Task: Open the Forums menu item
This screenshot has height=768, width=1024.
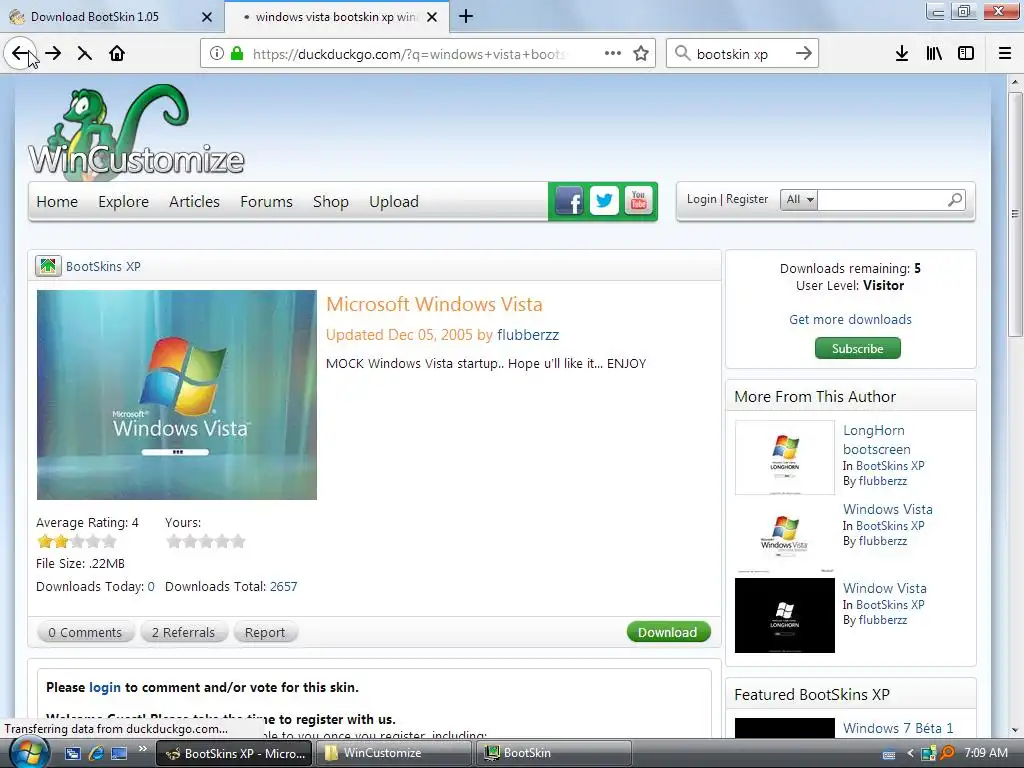Action: pos(266,202)
